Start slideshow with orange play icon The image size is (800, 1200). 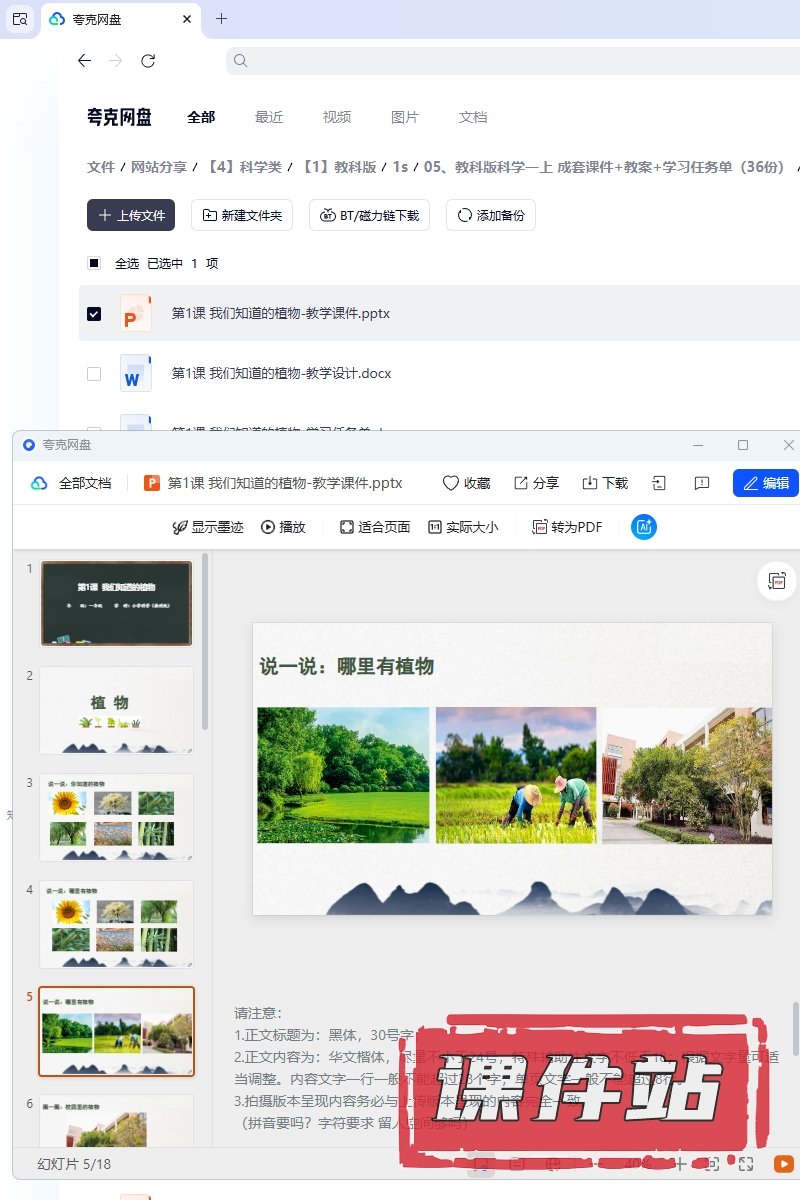[x=782, y=1163]
